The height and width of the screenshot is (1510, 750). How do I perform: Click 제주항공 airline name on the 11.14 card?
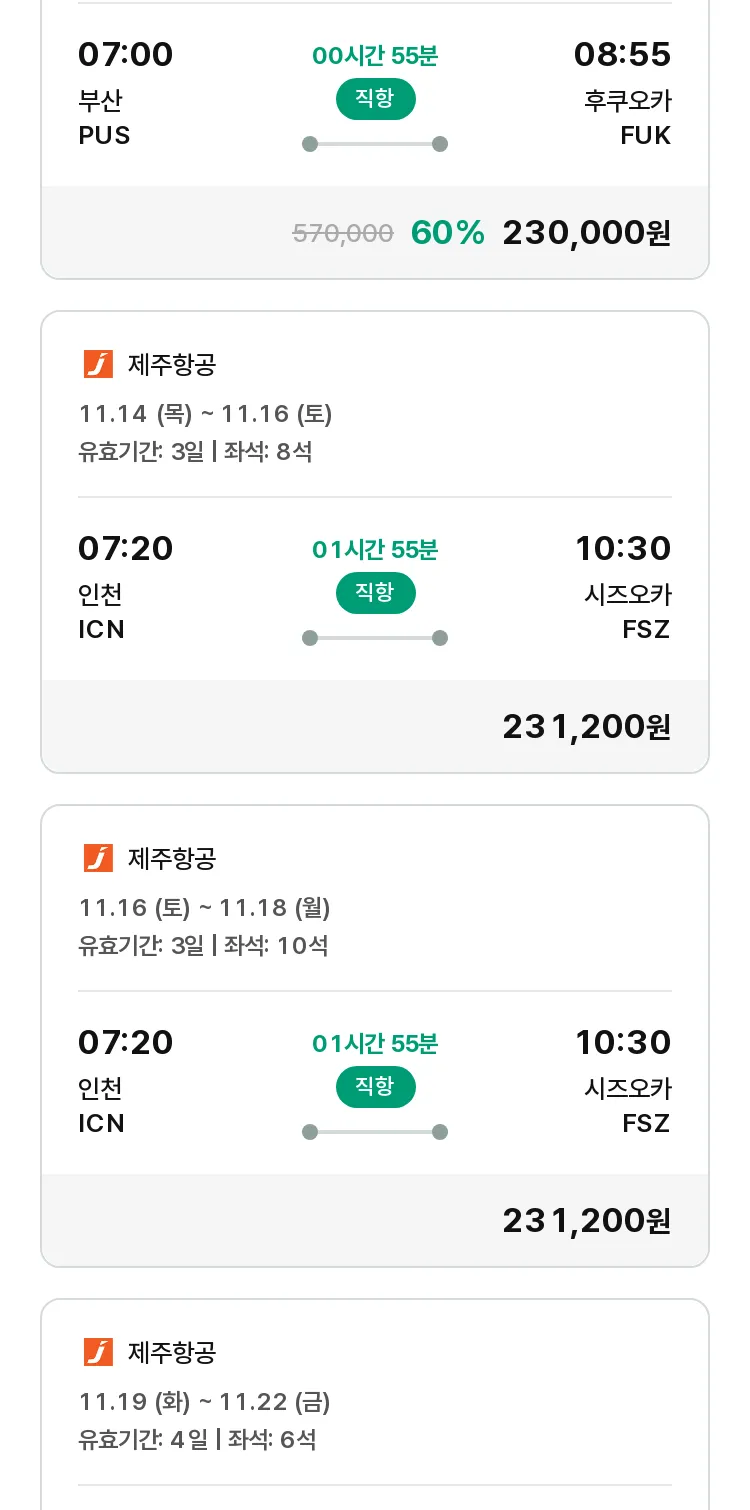click(172, 364)
